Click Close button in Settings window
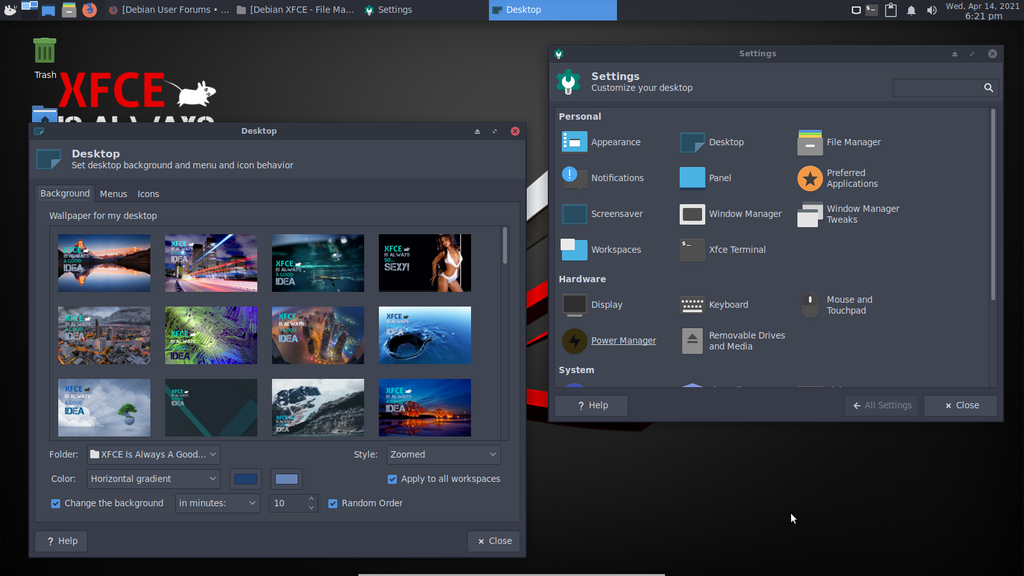Screen dimensions: 1024x576 point(961,406)
